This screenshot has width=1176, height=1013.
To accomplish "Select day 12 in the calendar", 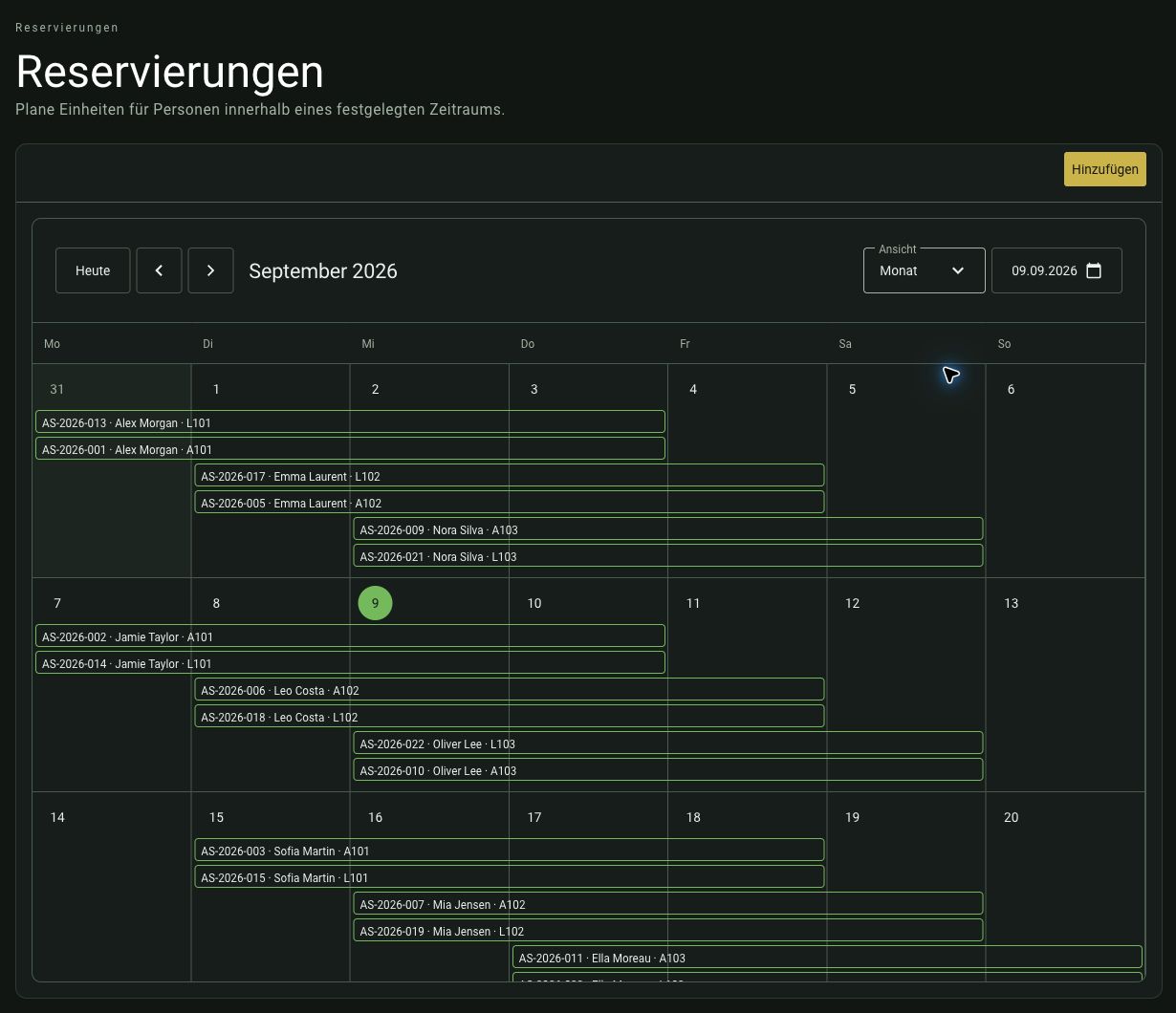I will coord(852,603).
